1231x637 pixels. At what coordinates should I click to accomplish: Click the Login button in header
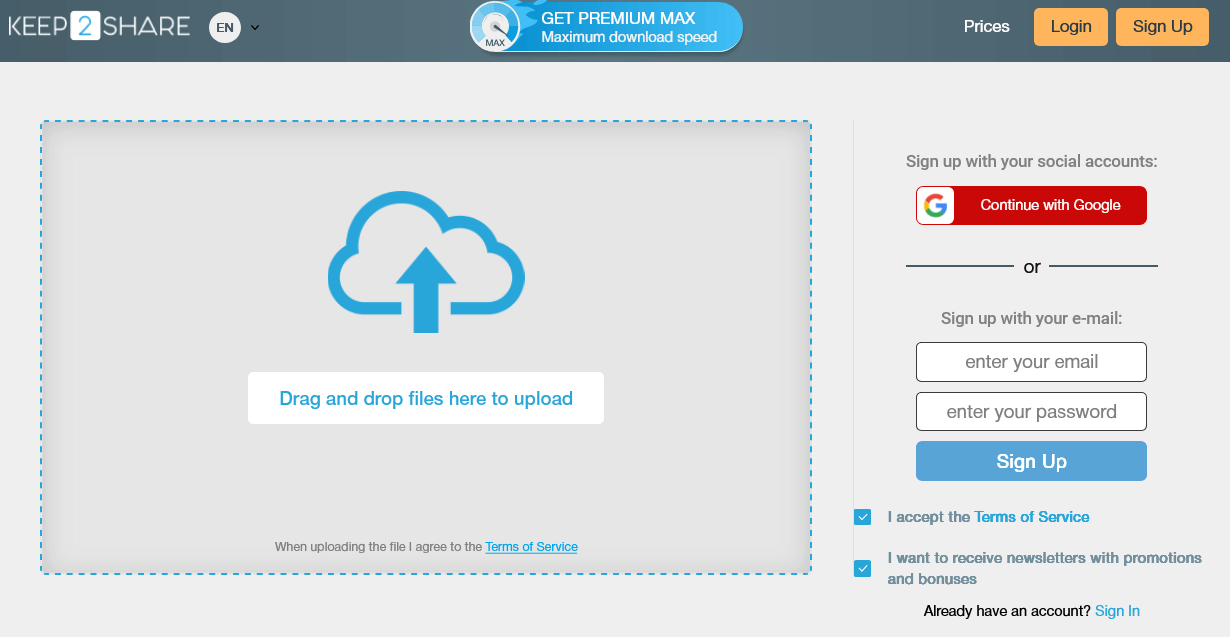pyautogui.click(x=1071, y=27)
